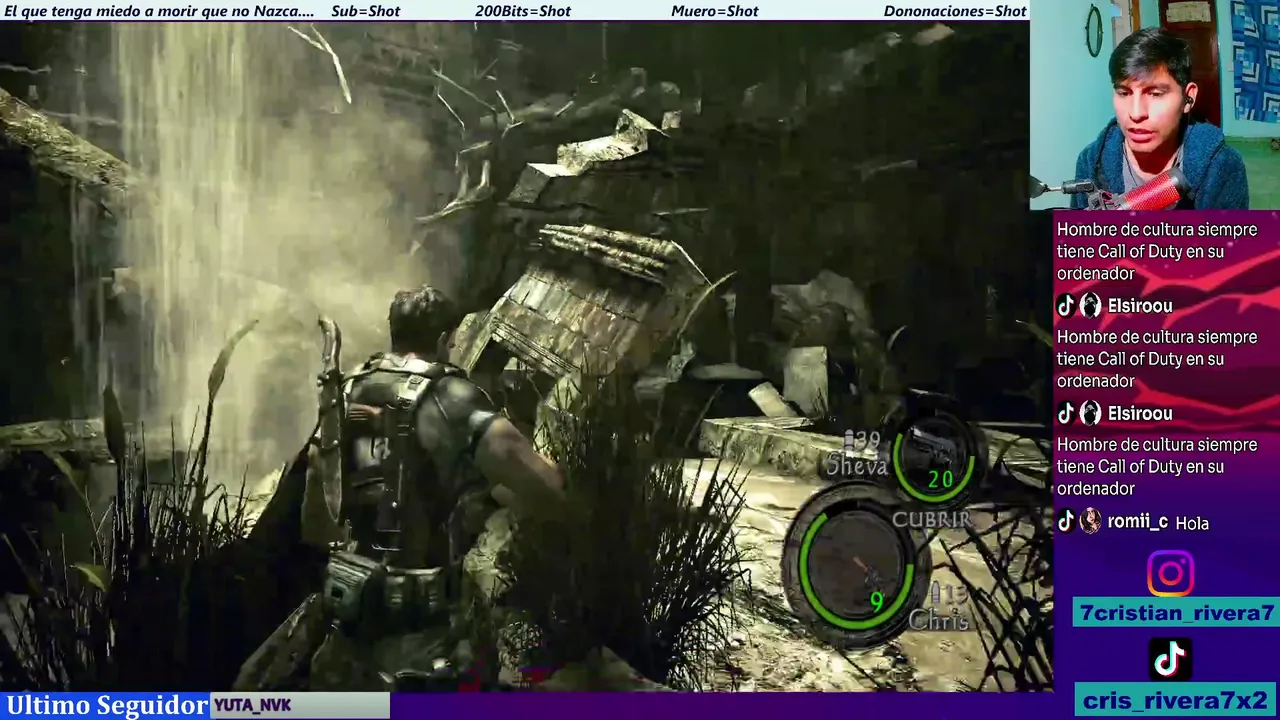
Task: Click the romii_c username in chat
Action: point(1137,522)
